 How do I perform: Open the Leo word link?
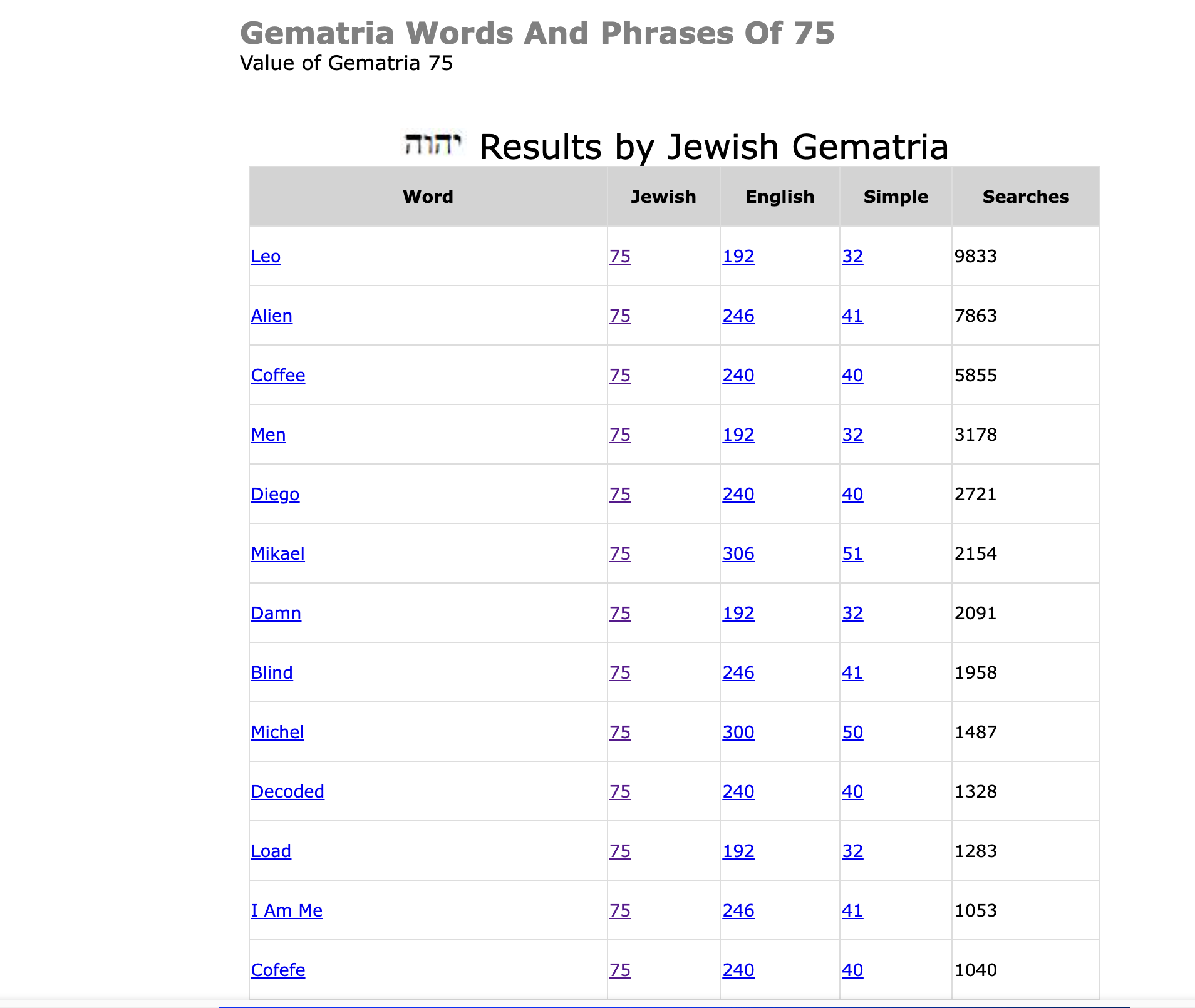266,256
